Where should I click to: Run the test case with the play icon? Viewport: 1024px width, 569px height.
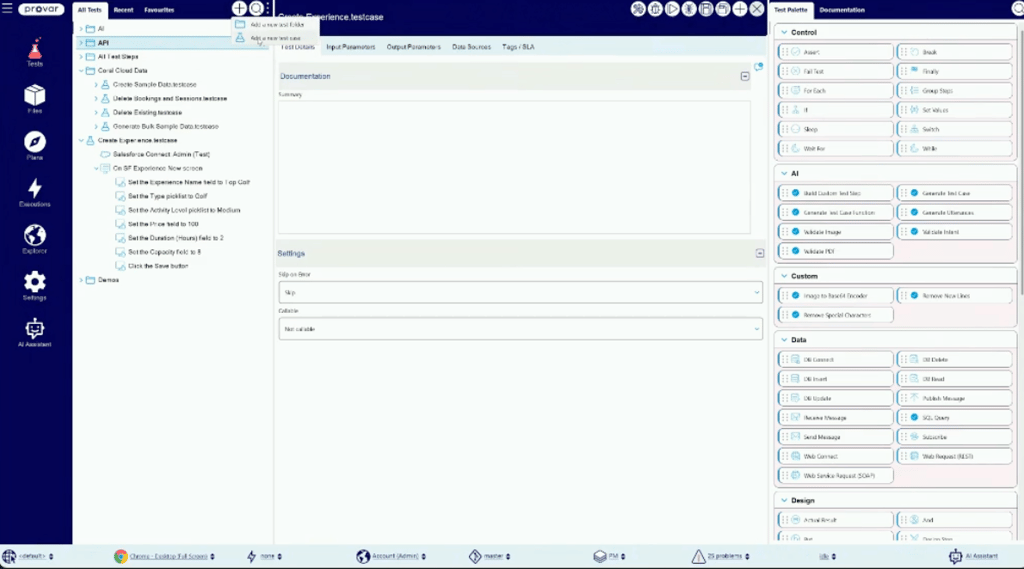[x=672, y=8]
